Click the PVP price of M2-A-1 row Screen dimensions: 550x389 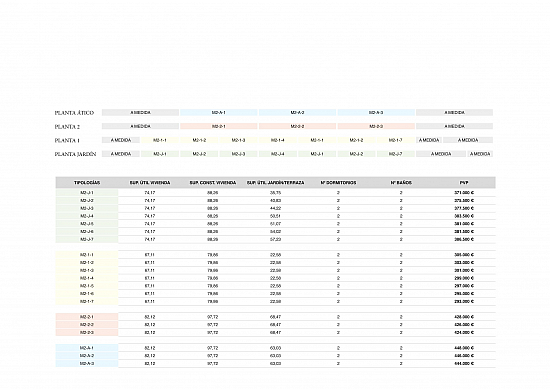pos(464,348)
